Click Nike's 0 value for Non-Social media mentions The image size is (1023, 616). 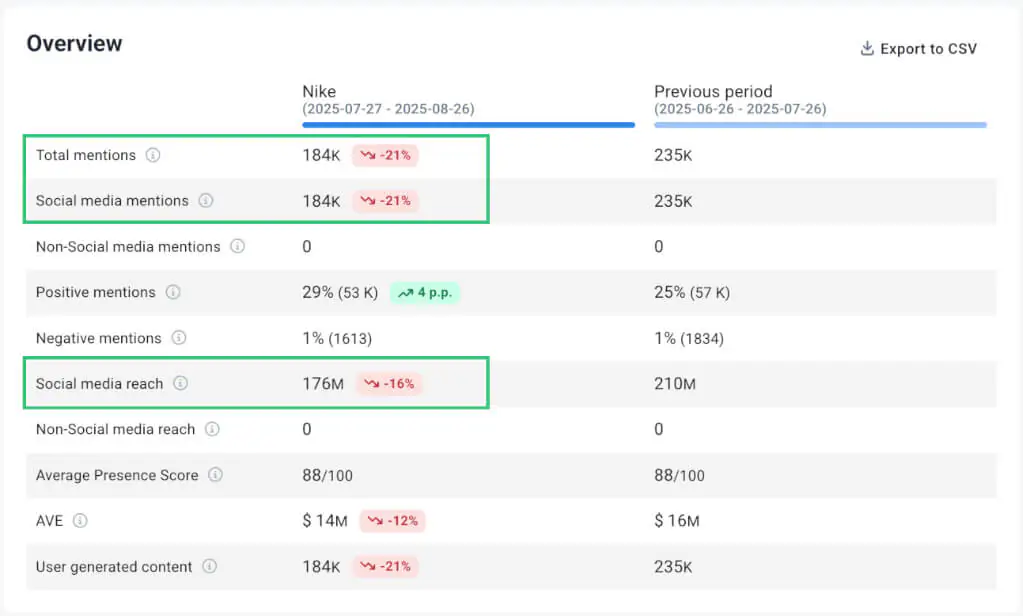(x=307, y=247)
